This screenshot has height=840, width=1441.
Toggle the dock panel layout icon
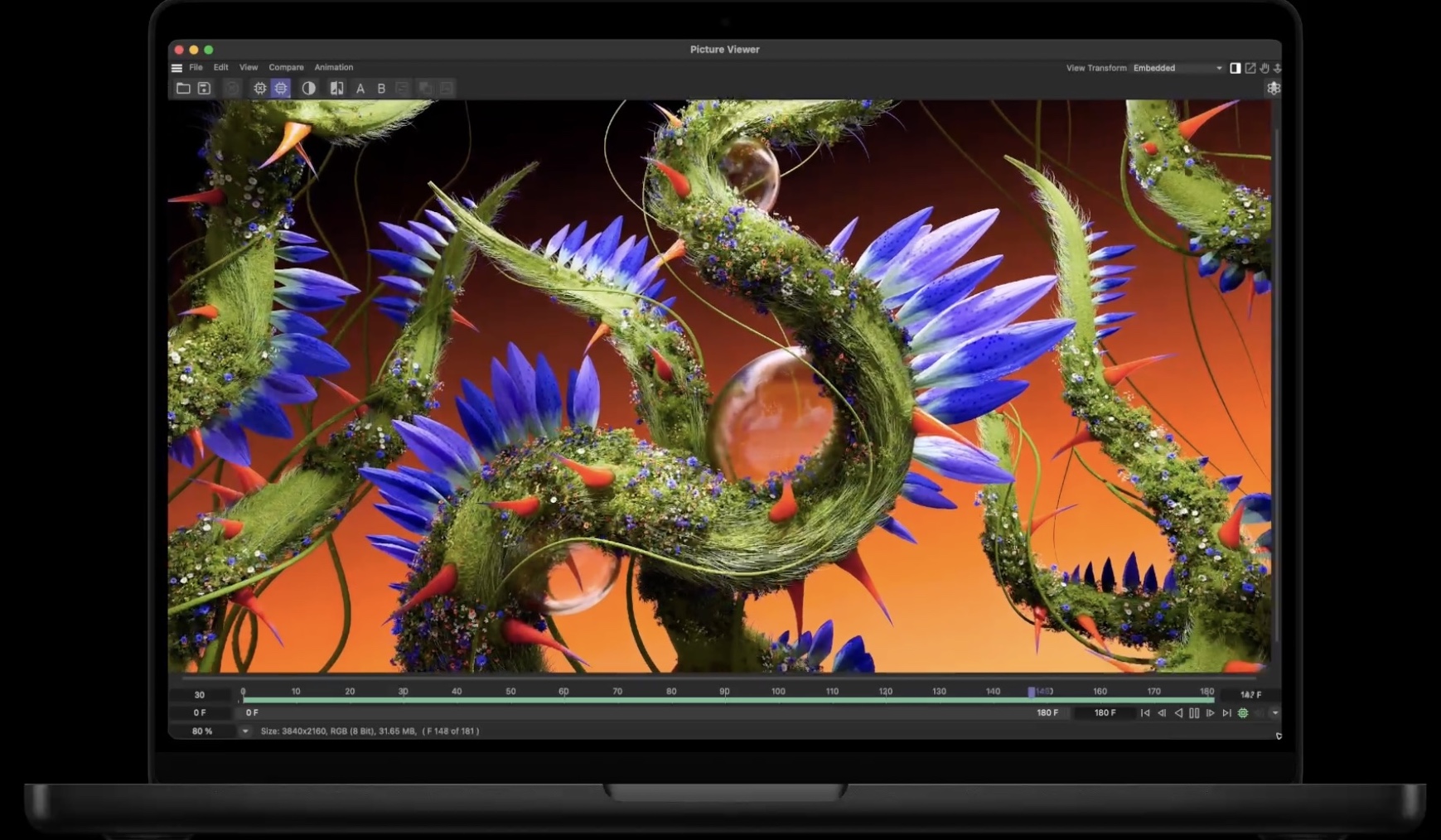(1235, 68)
